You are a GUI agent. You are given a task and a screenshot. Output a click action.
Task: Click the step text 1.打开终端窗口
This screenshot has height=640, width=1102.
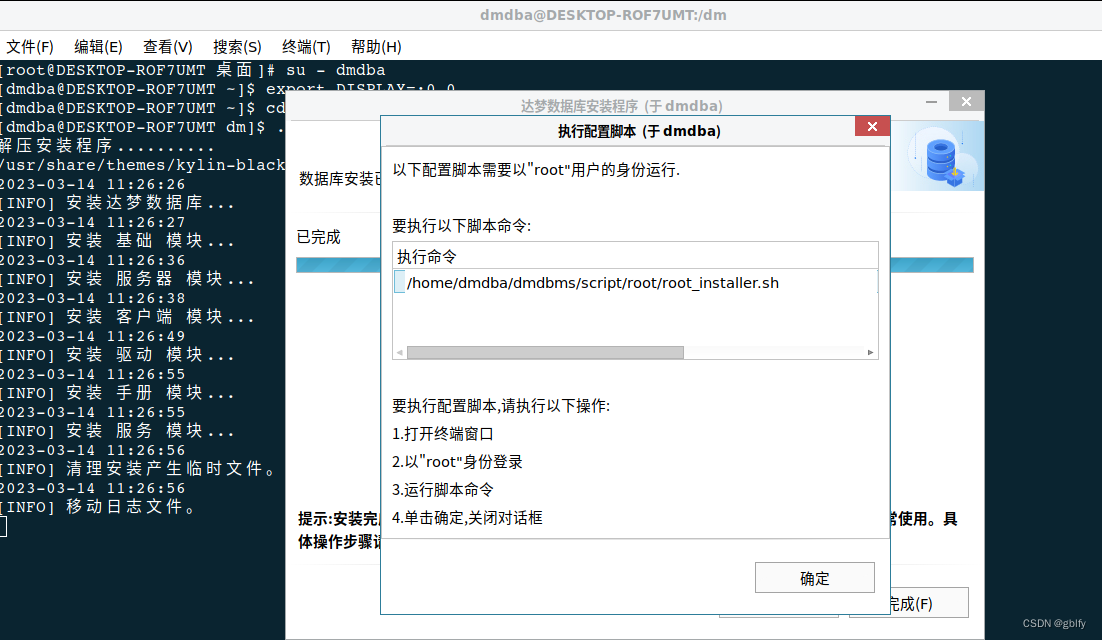[443, 434]
